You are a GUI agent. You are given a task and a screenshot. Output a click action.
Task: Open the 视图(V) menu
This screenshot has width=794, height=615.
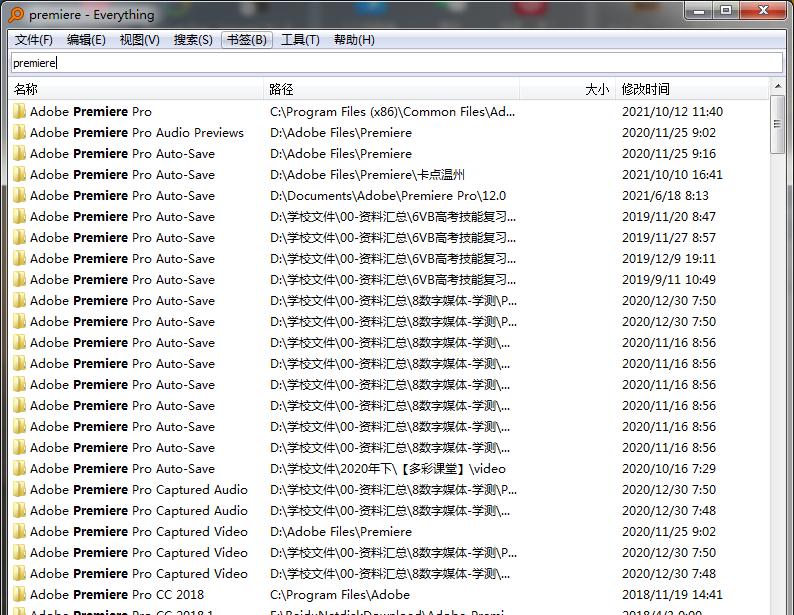pyautogui.click(x=139, y=40)
